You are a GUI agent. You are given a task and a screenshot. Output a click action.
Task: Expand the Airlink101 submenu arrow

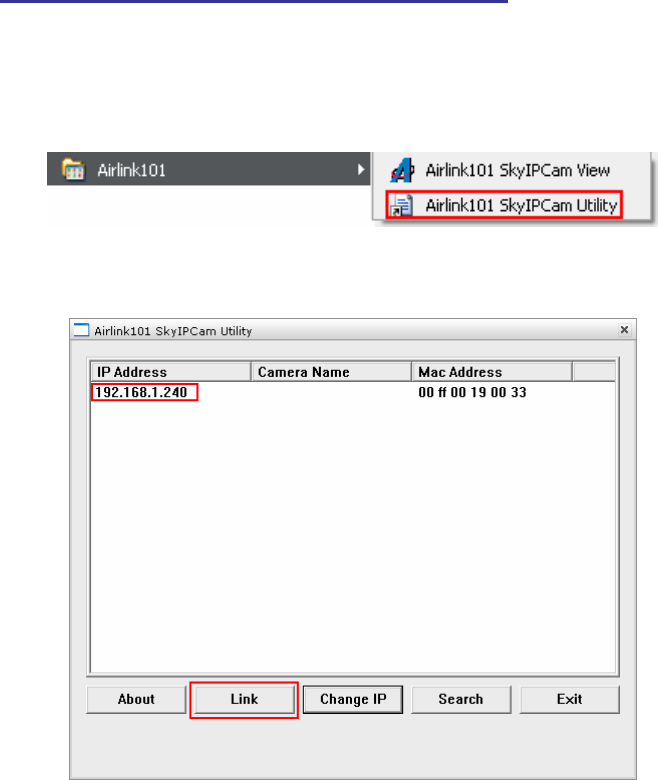[361, 170]
